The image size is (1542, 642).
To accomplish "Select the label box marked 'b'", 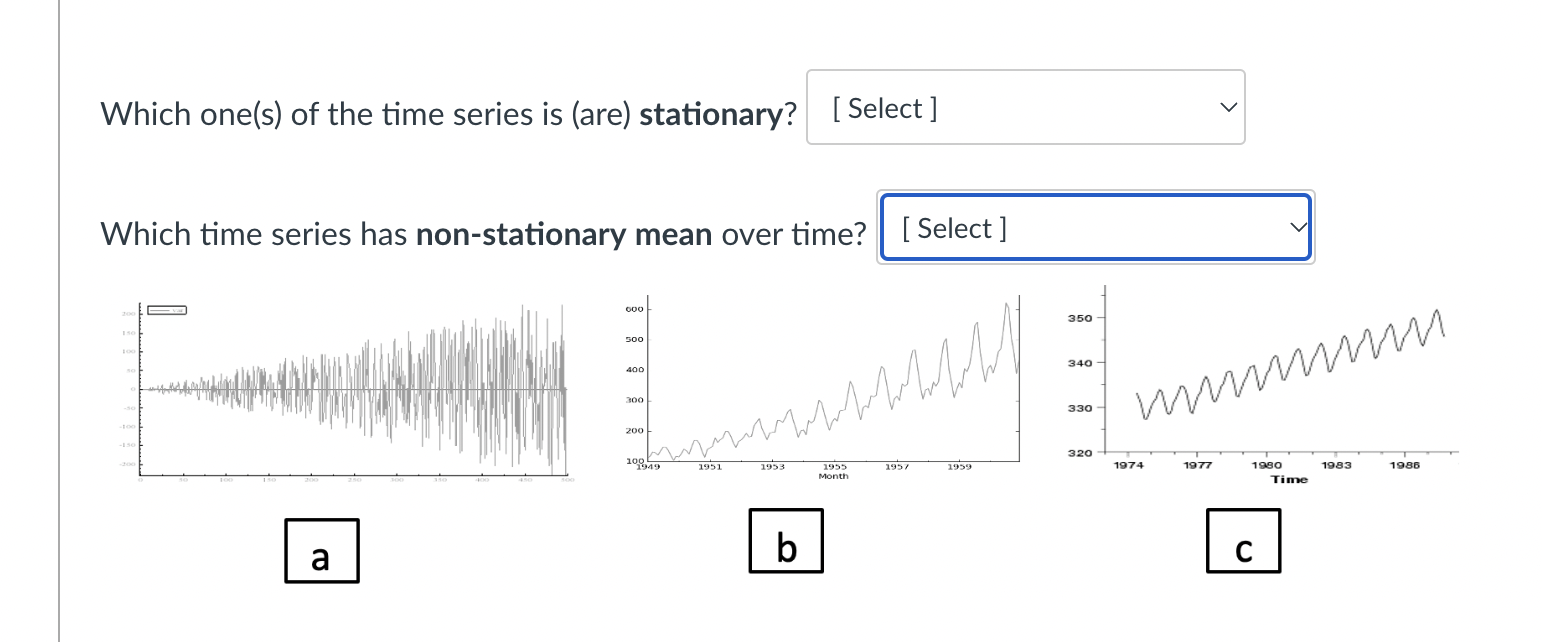I will tap(786, 540).
